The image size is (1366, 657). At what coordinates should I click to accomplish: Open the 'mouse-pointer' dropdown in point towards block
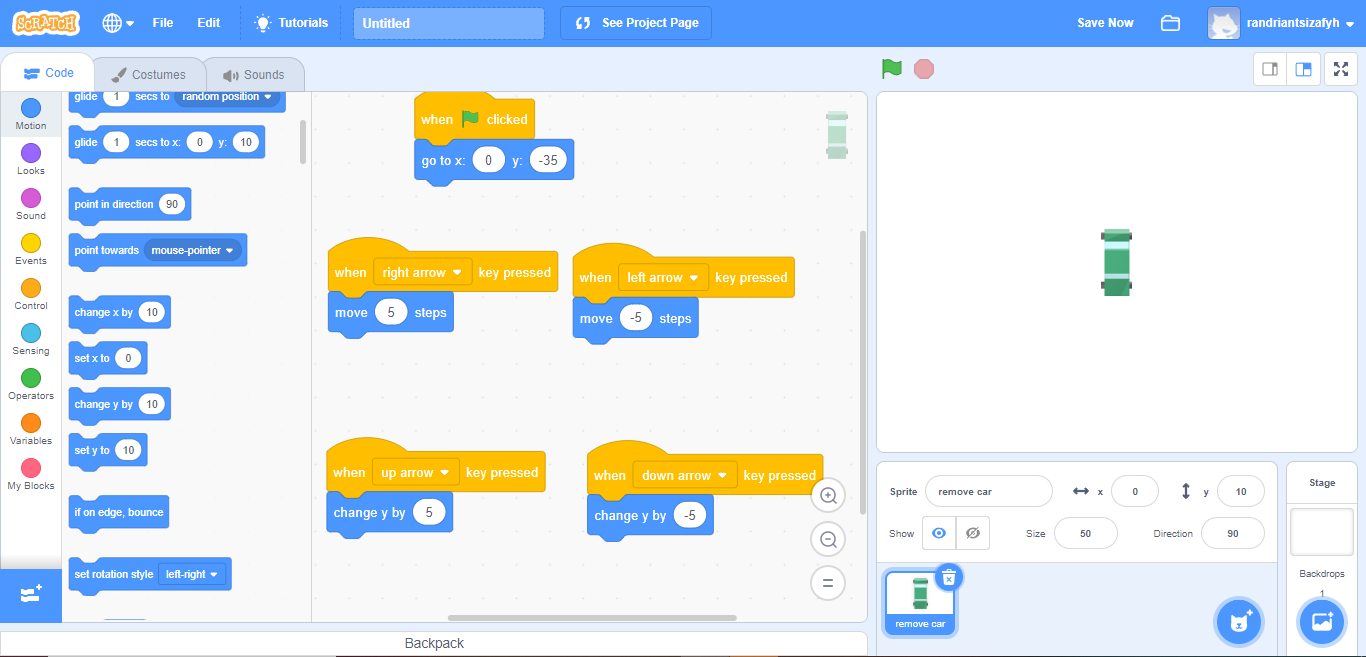click(193, 250)
